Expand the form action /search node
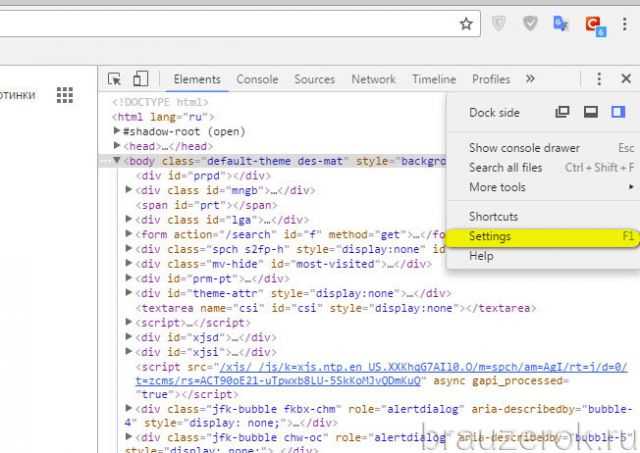The image size is (640, 453). (129, 233)
